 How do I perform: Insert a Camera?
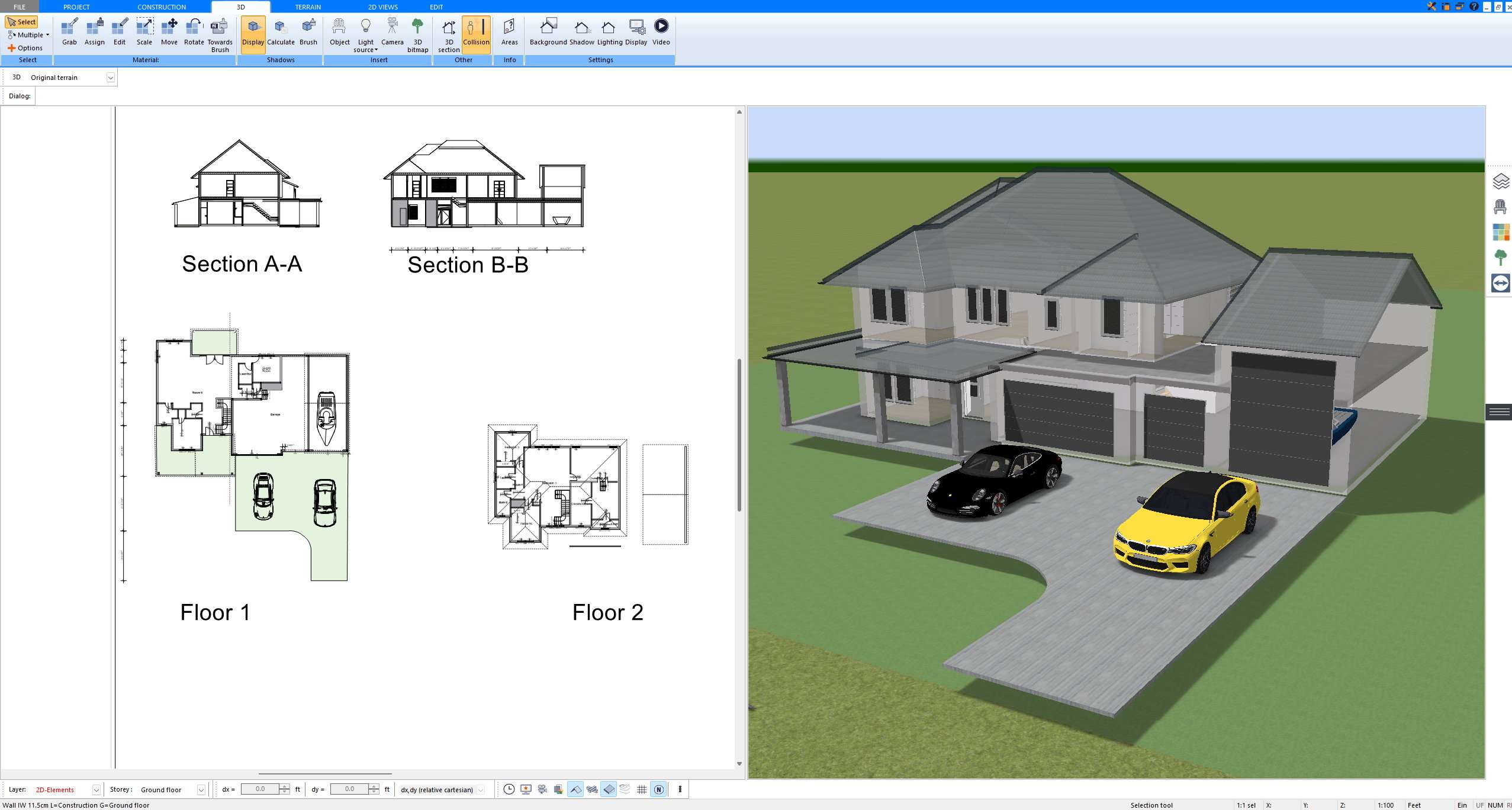tap(392, 32)
